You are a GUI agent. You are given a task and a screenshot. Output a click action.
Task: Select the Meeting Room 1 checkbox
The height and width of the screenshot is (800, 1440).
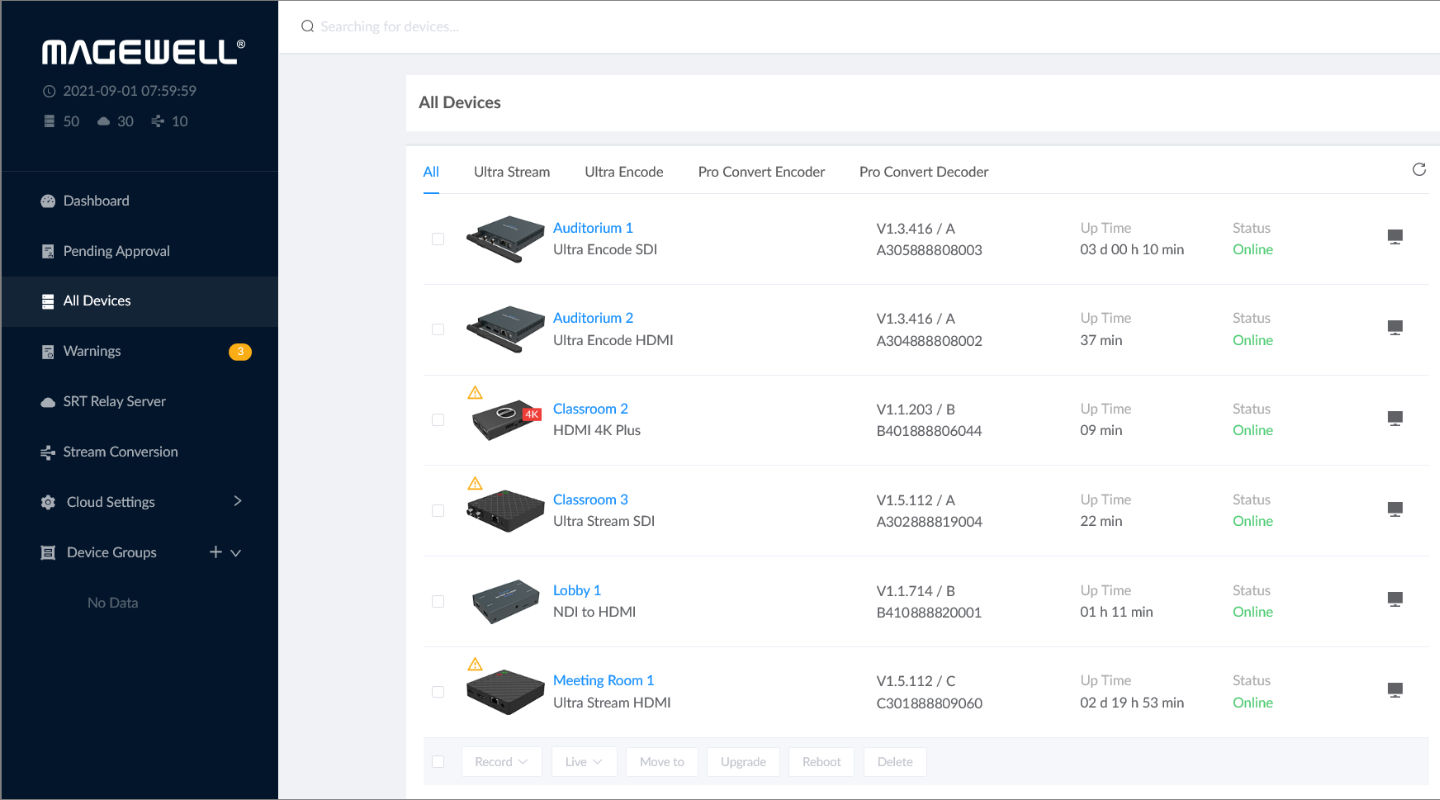(438, 692)
